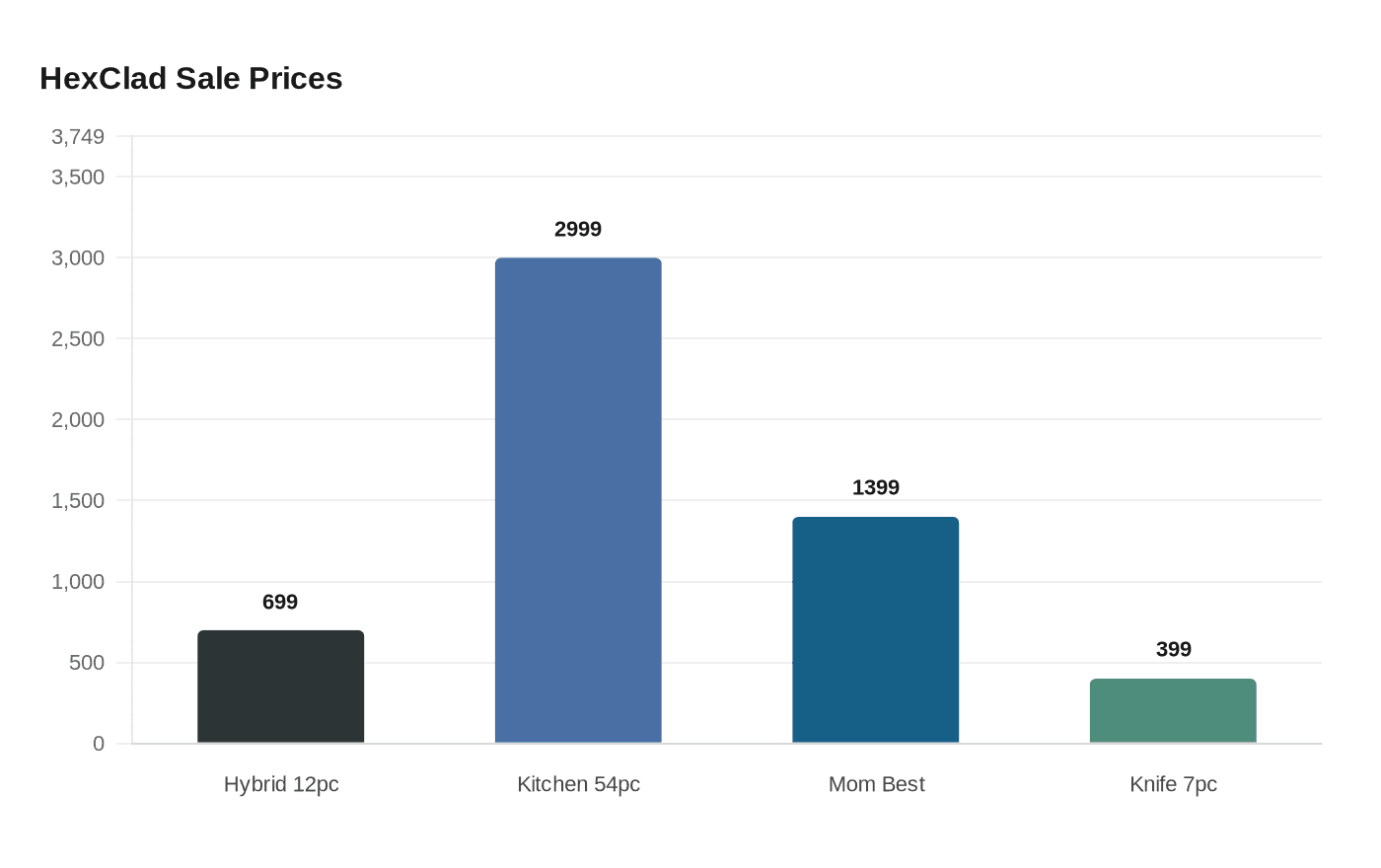Viewport: 1381px width, 868px height.
Task: Select the Knife 7pc category label
Action: 1173,784
